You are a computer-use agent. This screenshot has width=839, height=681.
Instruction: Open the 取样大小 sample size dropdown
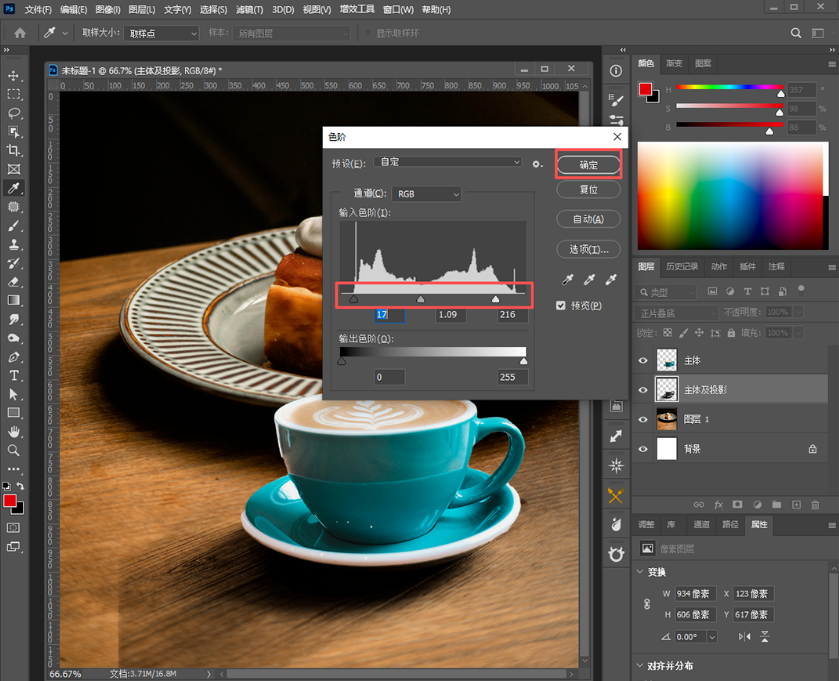click(x=161, y=33)
